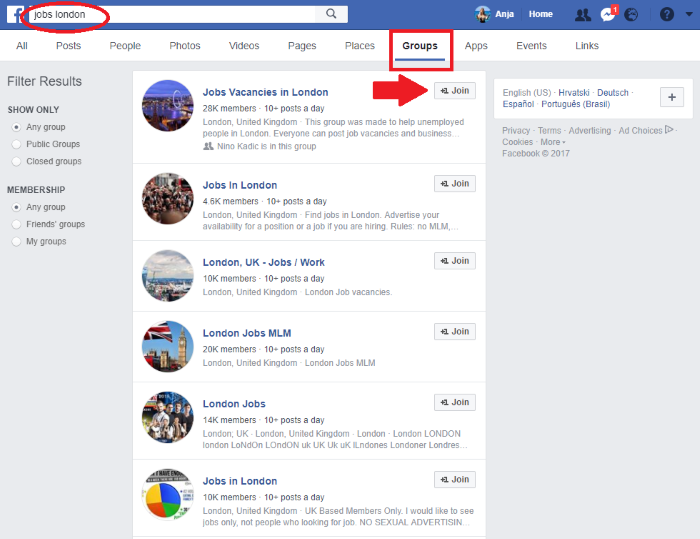
Task: Switch to the People tab
Action: (x=125, y=46)
